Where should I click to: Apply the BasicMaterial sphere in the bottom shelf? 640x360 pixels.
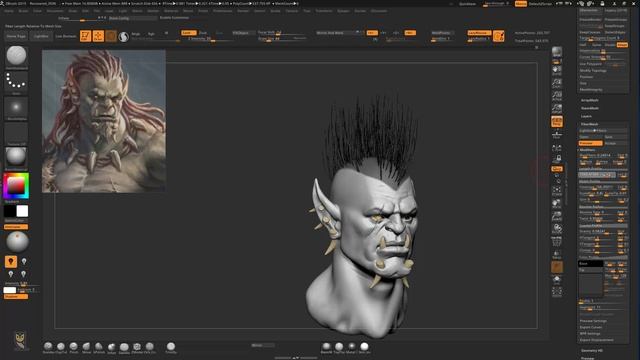click(x=326, y=347)
